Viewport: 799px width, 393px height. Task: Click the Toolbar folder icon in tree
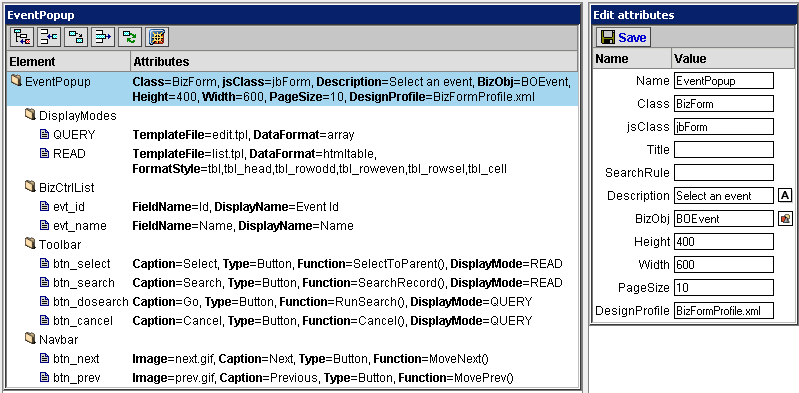point(31,245)
